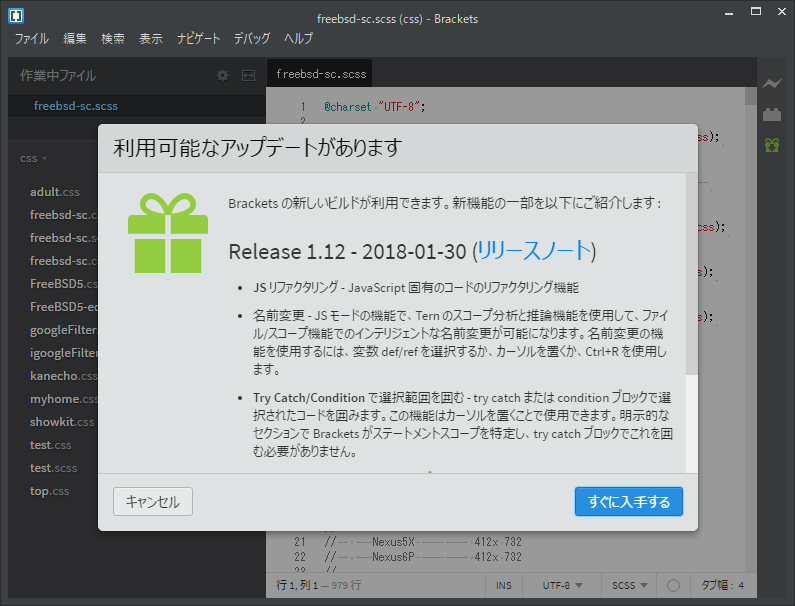Open リリースノート link
Image resolution: width=795 pixels, height=606 pixels.
tap(534, 251)
